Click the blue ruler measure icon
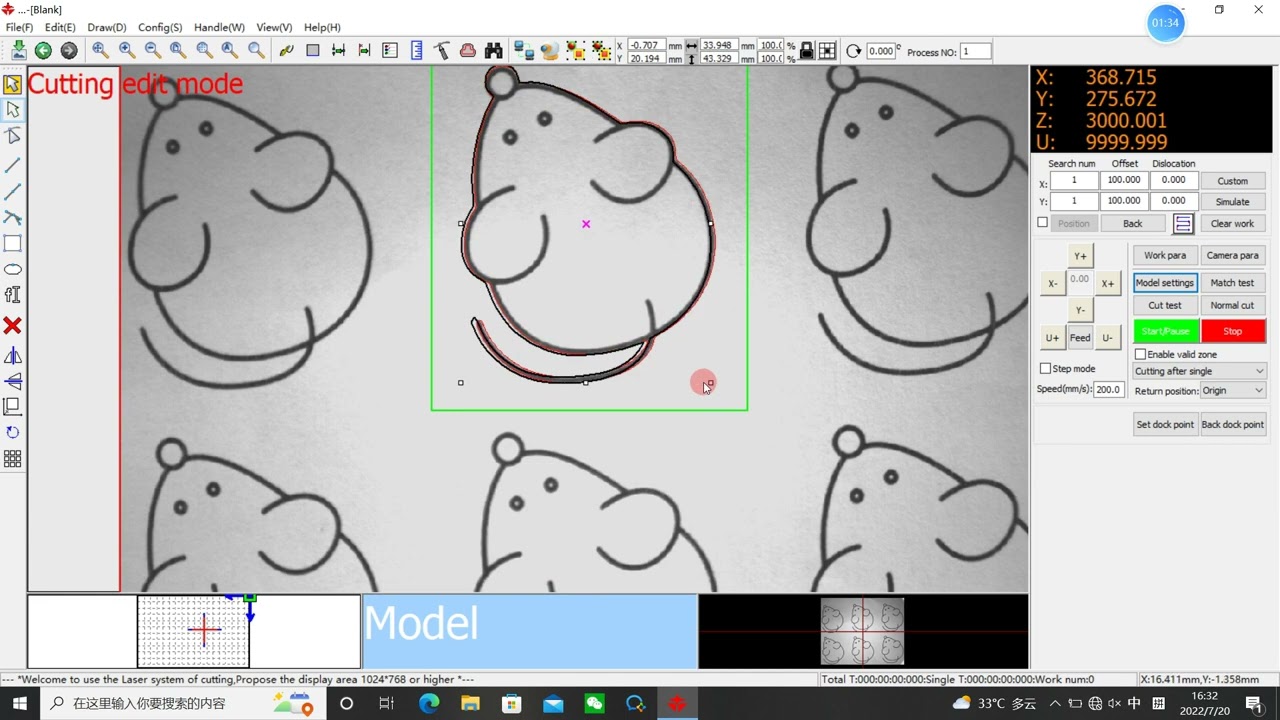Screen dimensions: 1280x720 [x=416, y=50]
